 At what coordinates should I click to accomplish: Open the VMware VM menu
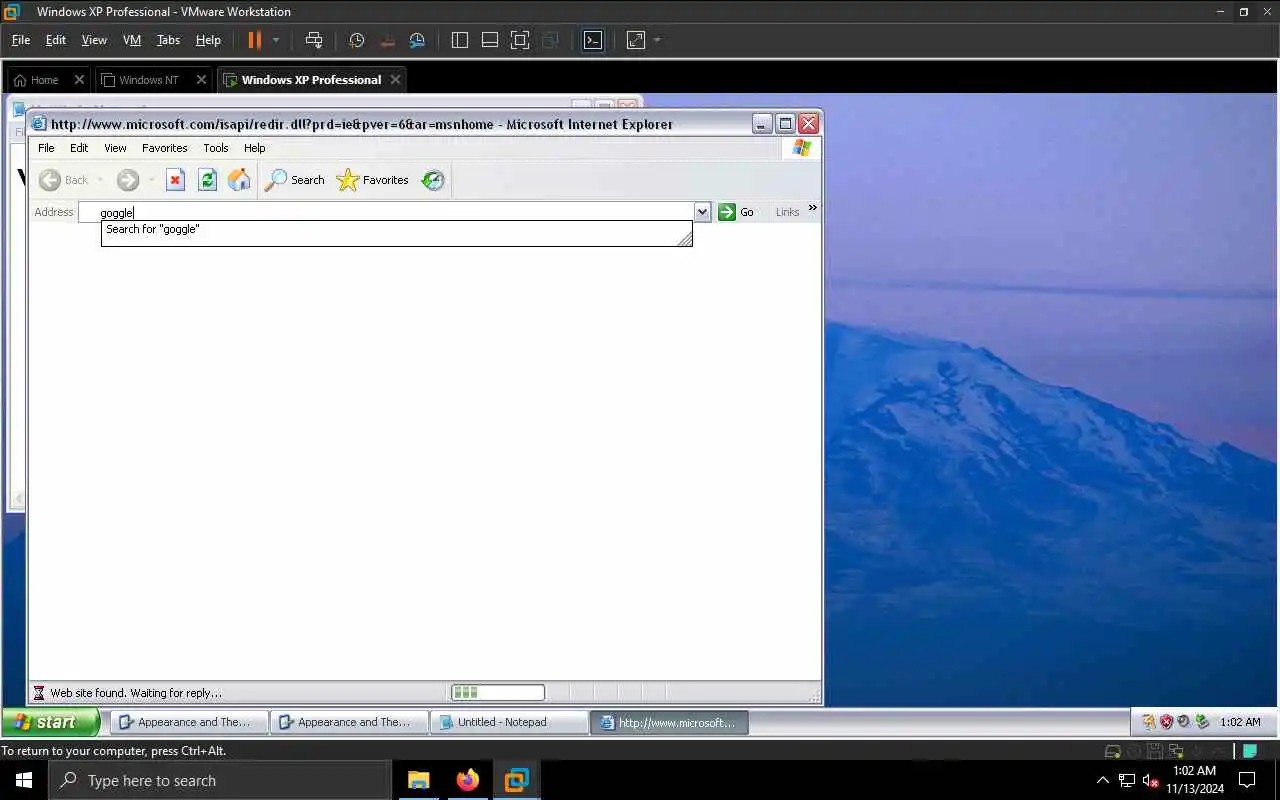click(132, 40)
